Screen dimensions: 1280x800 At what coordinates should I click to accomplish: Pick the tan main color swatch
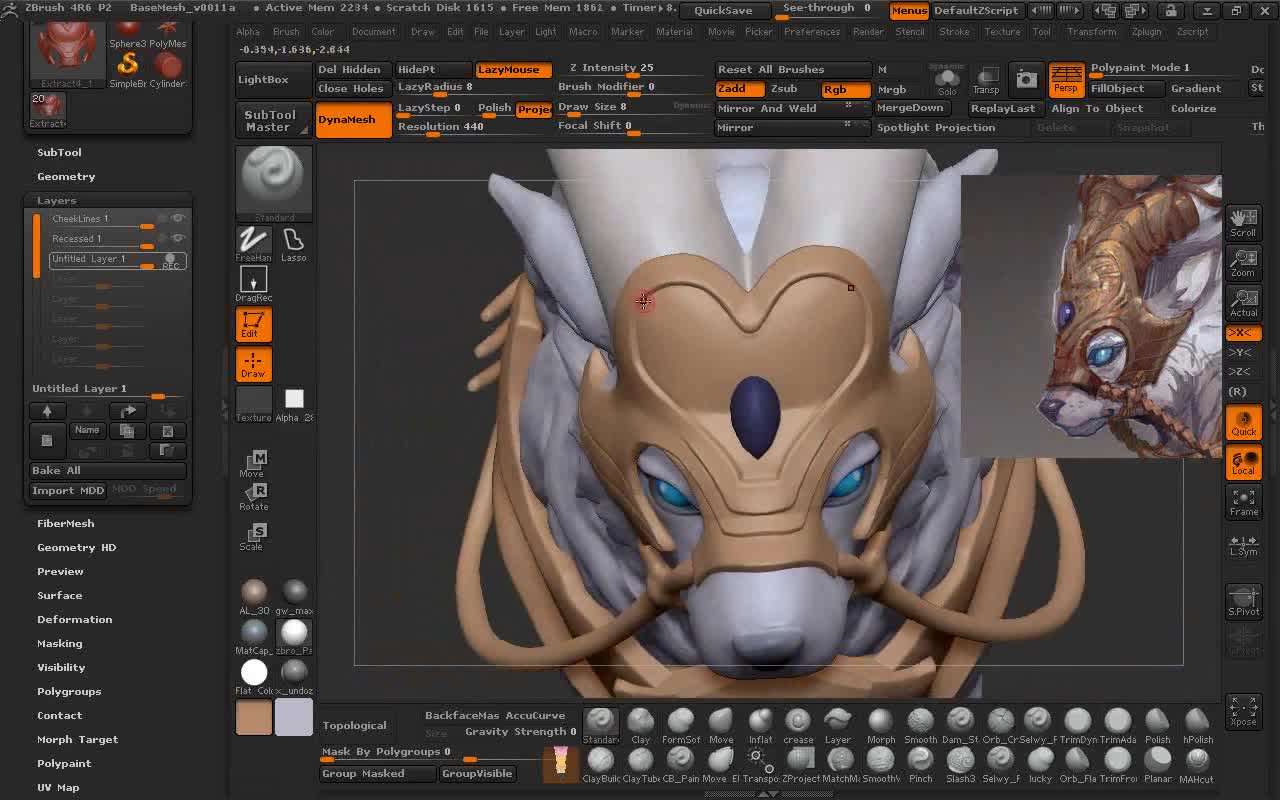coord(254,717)
